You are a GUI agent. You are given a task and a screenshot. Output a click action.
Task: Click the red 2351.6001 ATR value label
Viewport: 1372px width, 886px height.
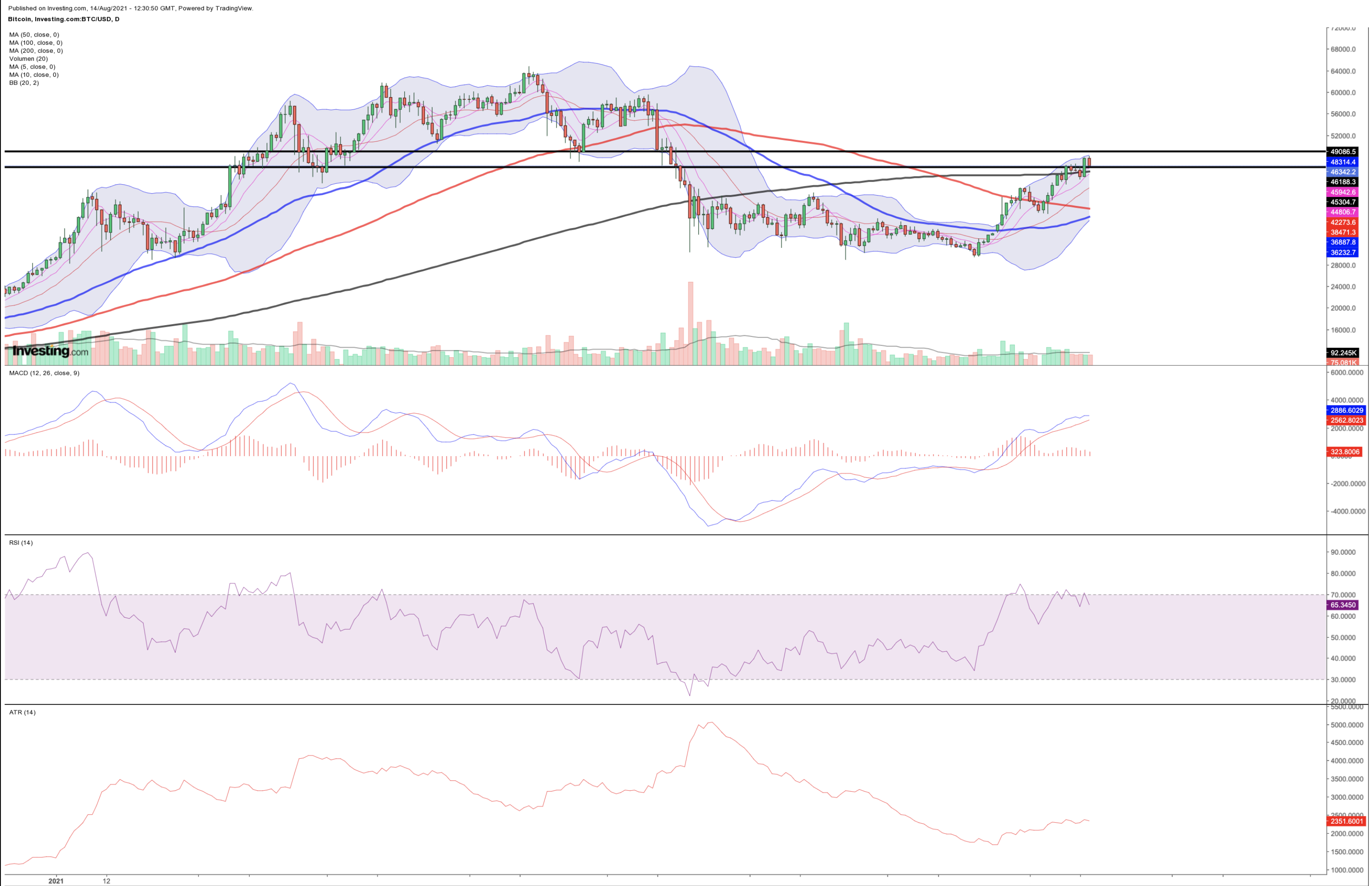coord(1346,821)
